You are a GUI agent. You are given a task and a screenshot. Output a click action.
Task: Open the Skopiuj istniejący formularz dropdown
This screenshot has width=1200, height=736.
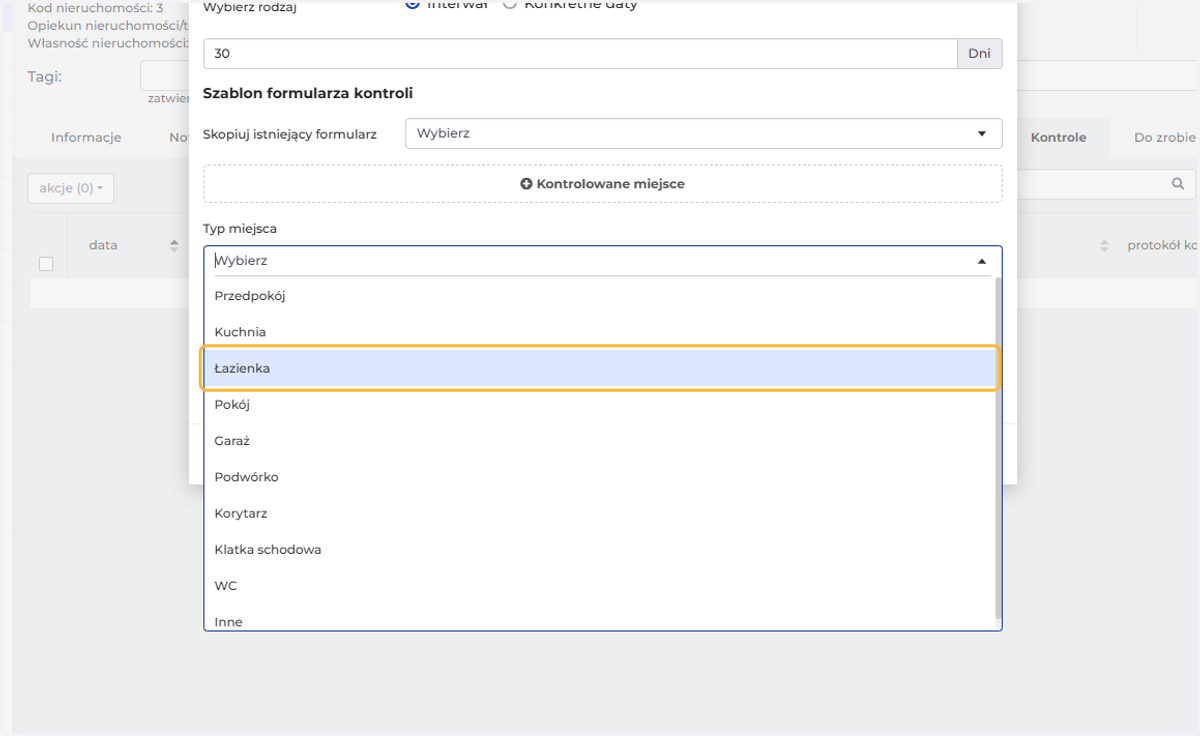[703, 133]
